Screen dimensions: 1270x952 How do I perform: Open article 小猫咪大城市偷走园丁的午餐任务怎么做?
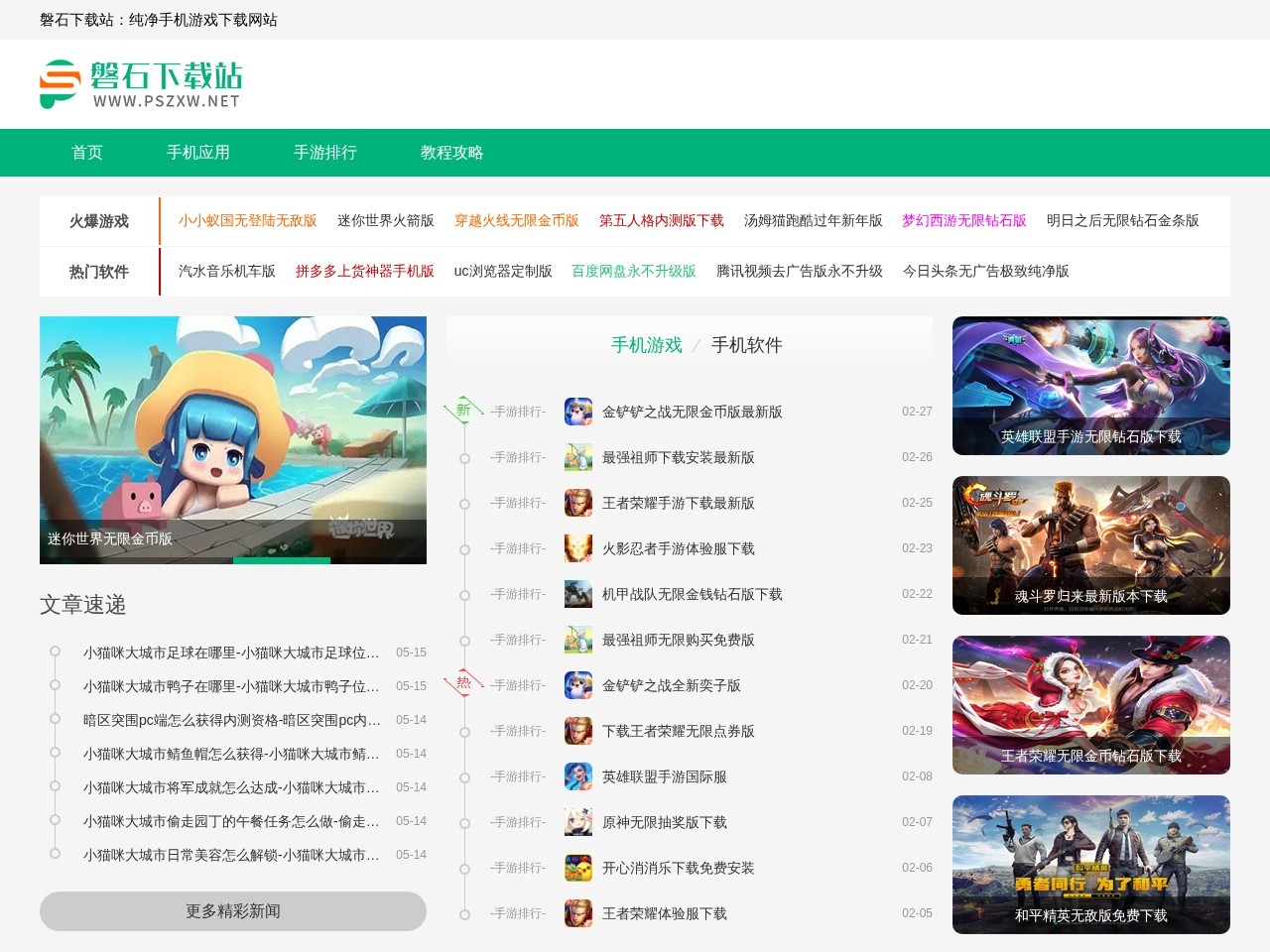pyautogui.click(x=231, y=821)
